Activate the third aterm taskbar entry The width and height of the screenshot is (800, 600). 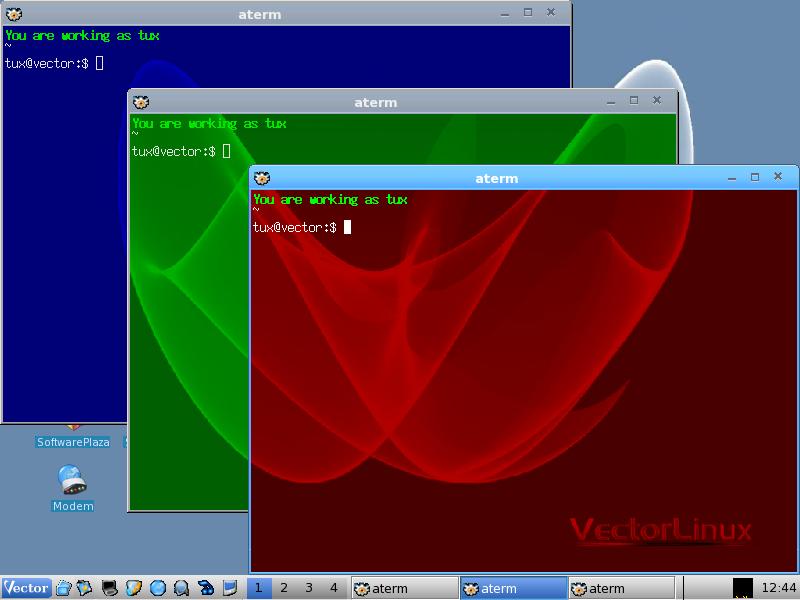tap(621, 588)
